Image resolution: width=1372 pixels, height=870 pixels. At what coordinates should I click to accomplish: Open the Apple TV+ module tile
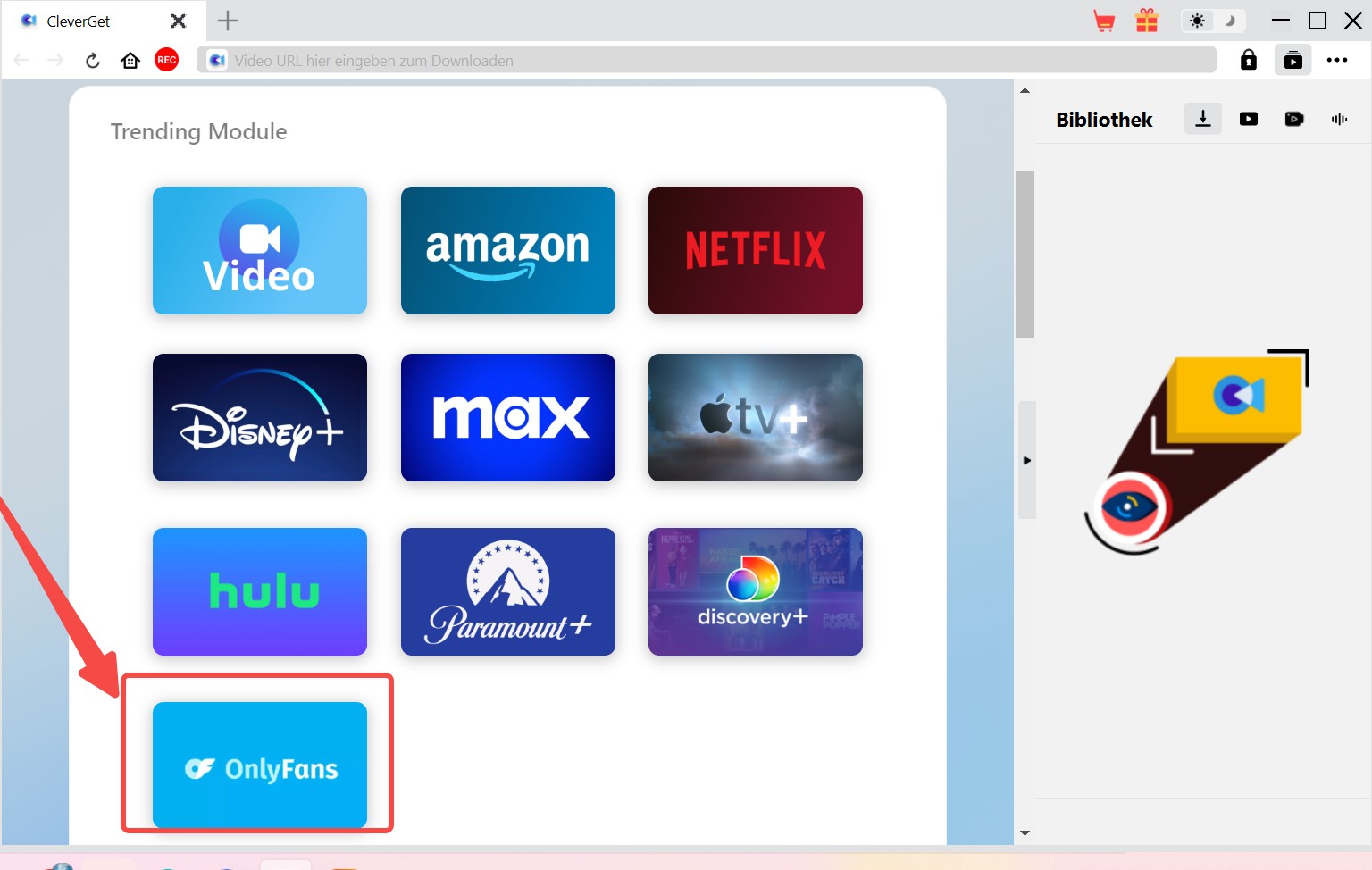coord(756,417)
